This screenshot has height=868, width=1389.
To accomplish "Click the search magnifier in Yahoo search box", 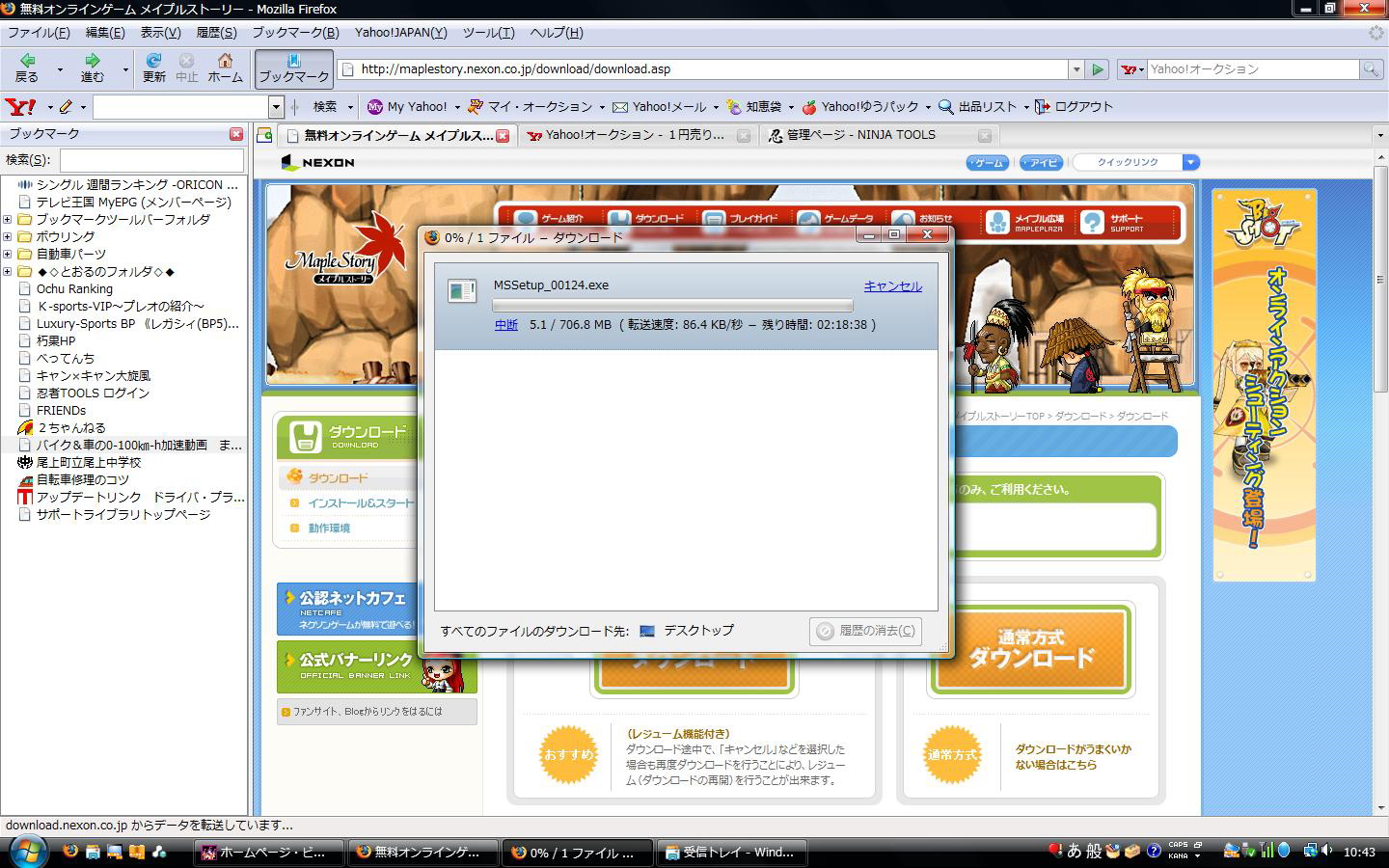I will [1370, 69].
